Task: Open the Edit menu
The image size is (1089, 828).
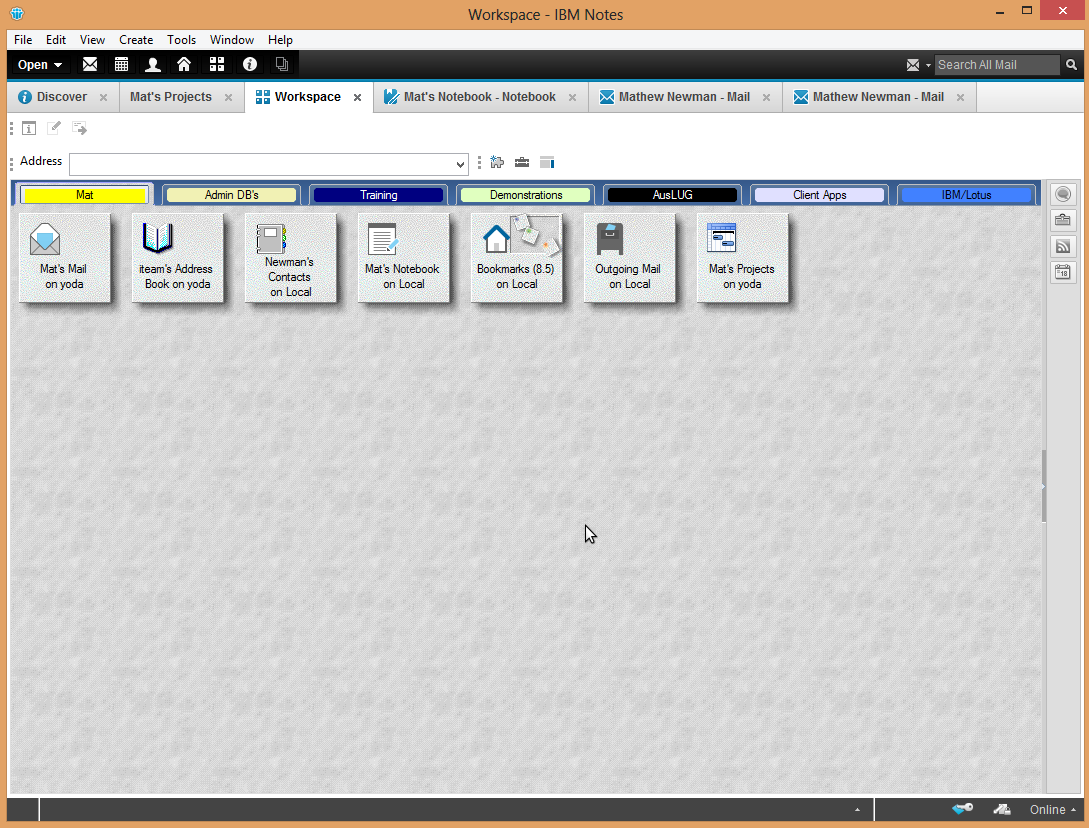Action: coord(56,40)
